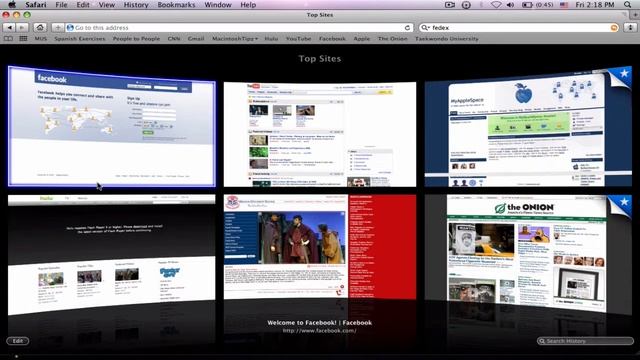Viewport: 640px width, 360px height.
Task: Click the Edit button in Top Sites
Action: [18, 341]
